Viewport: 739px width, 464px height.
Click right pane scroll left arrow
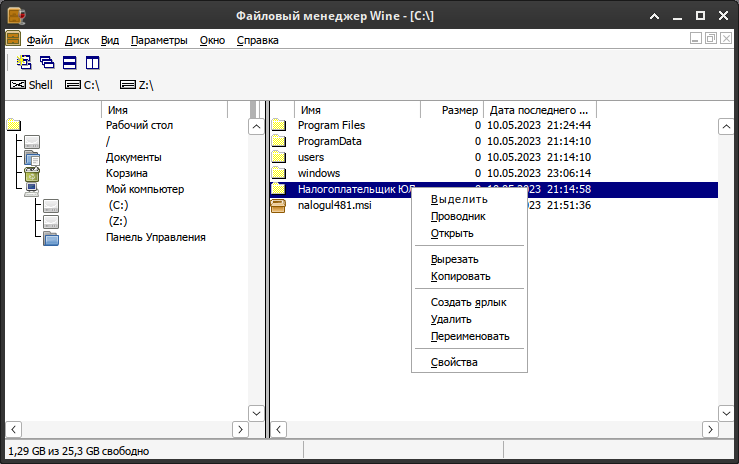pyautogui.click(x=279, y=429)
